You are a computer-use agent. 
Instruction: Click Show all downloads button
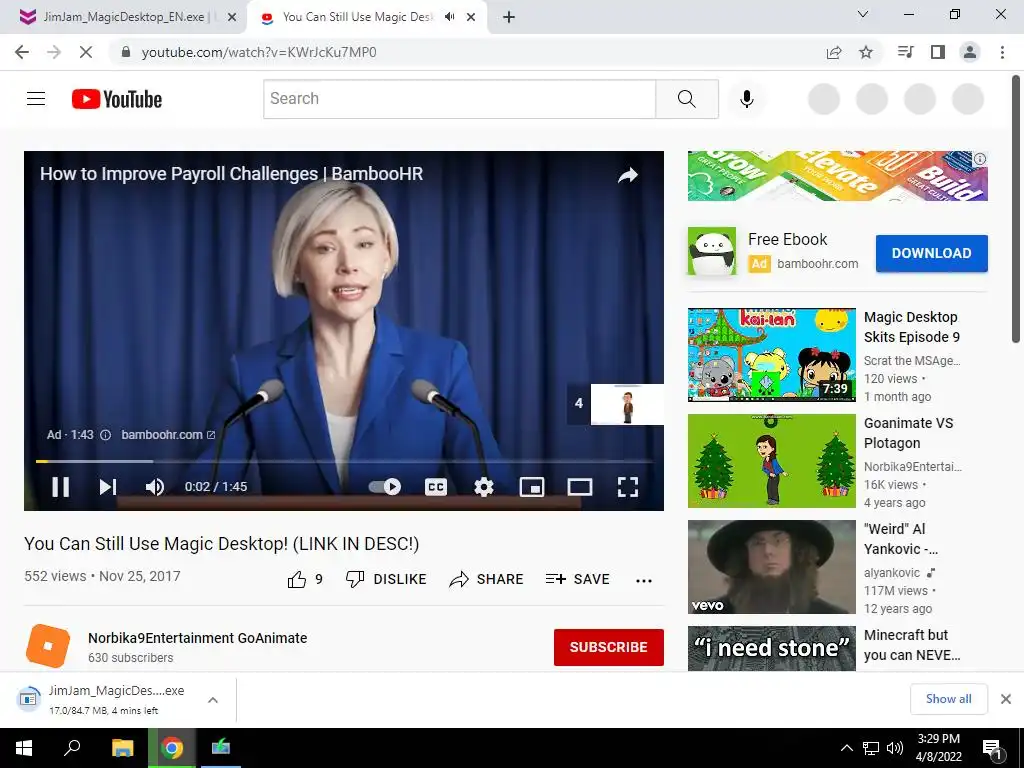(948, 699)
